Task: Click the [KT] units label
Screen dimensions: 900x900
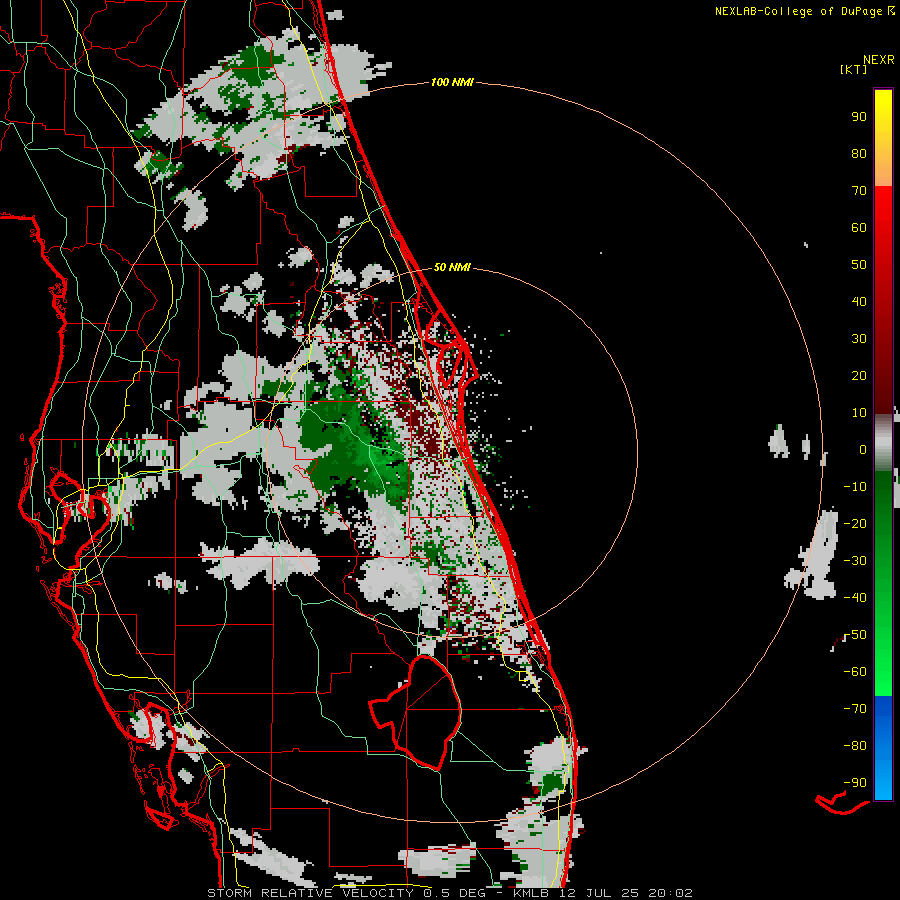Action: (x=854, y=69)
